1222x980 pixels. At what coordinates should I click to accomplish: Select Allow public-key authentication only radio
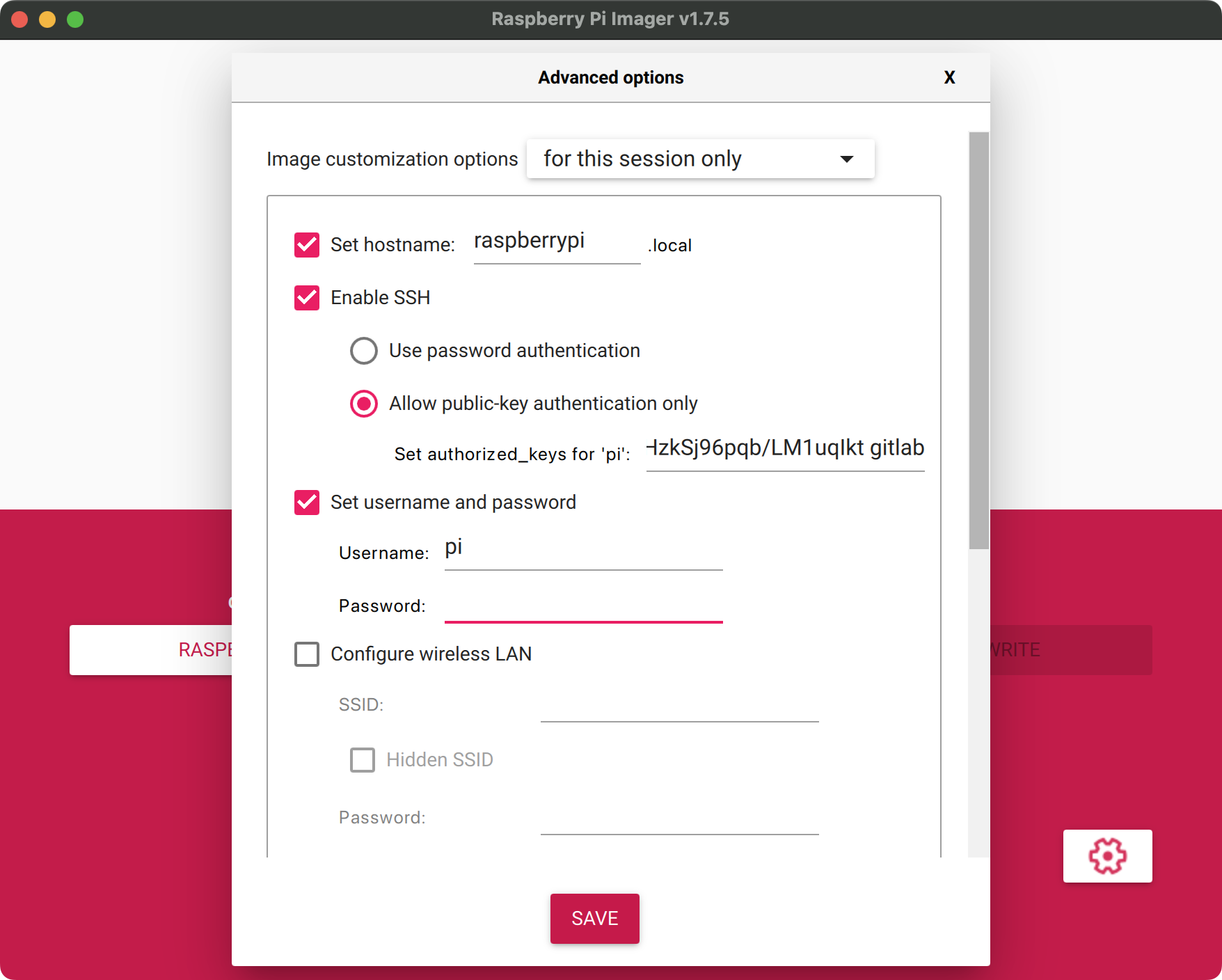tap(364, 404)
